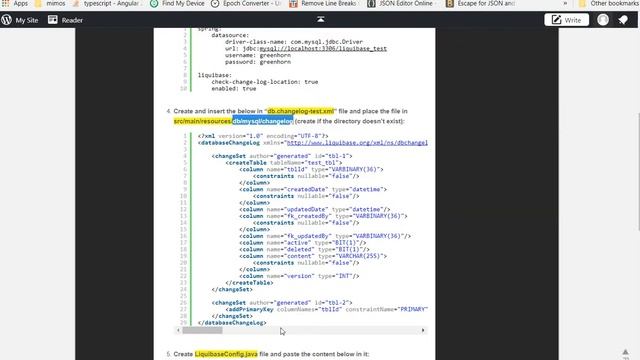Click the code block scroll-left arrow
640x360 pixels.
[x=178, y=330]
